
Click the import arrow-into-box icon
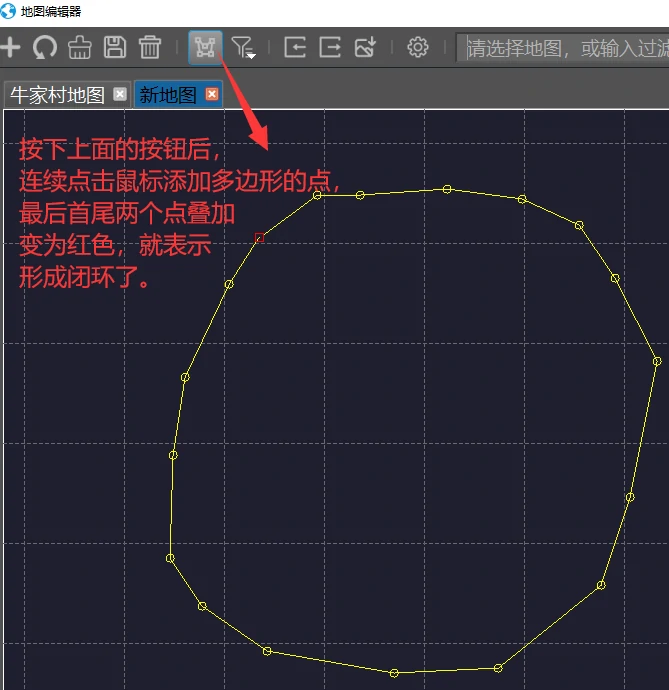click(295, 47)
